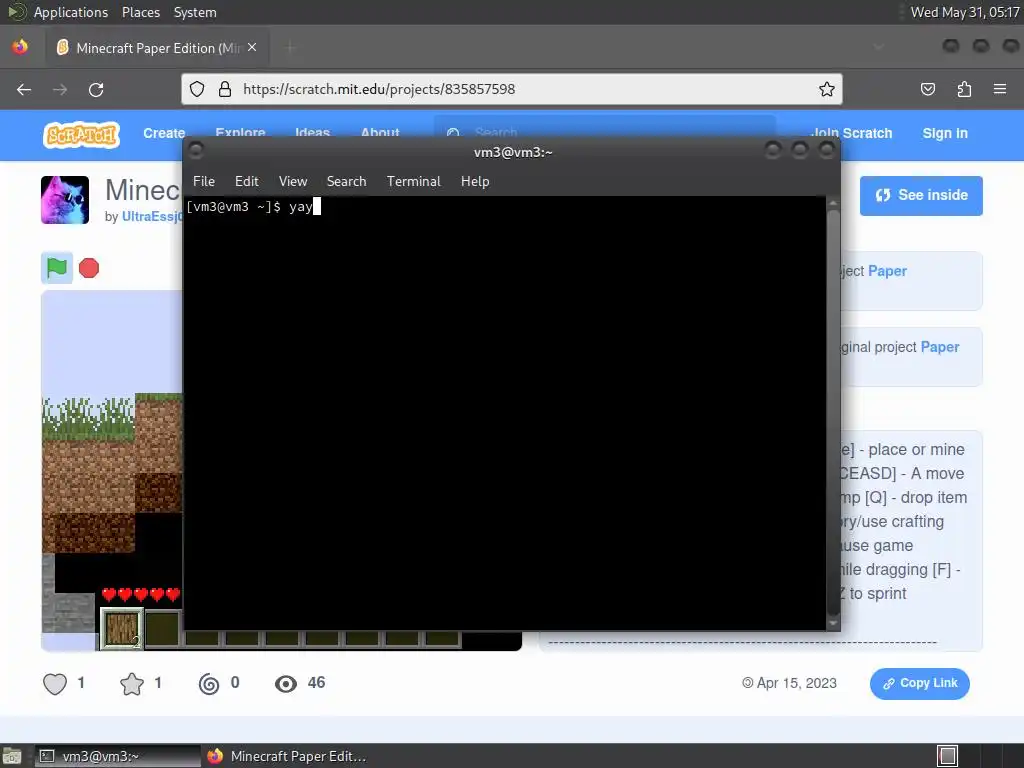
Task: Click the Copy Link button
Action: click(x=920, y=683)
